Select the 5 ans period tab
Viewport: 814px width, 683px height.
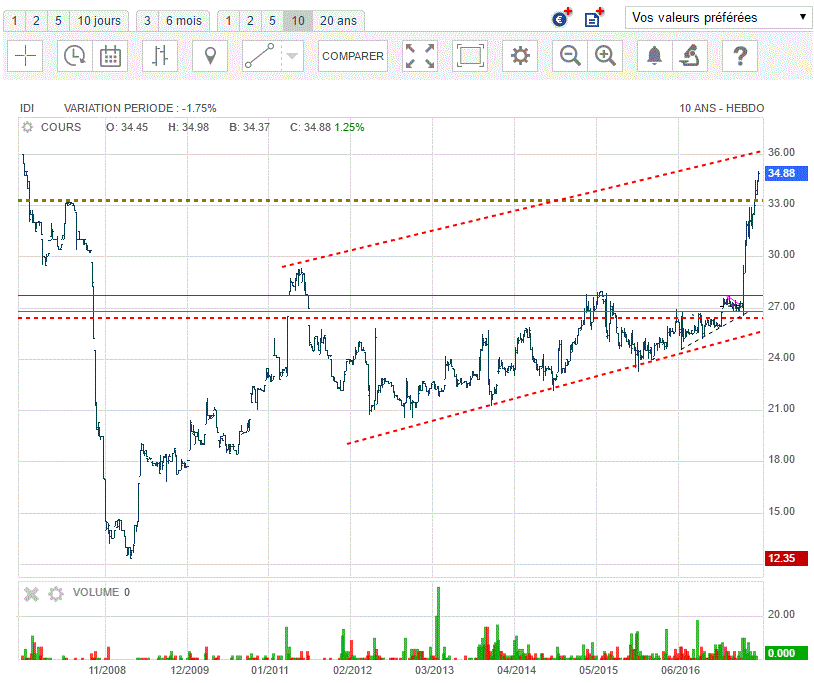click(272, 21)
